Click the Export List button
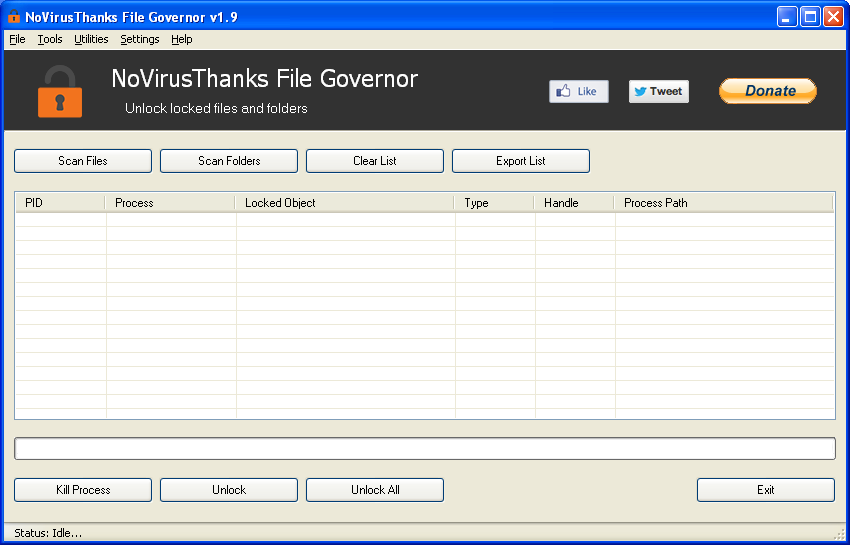 520,161
